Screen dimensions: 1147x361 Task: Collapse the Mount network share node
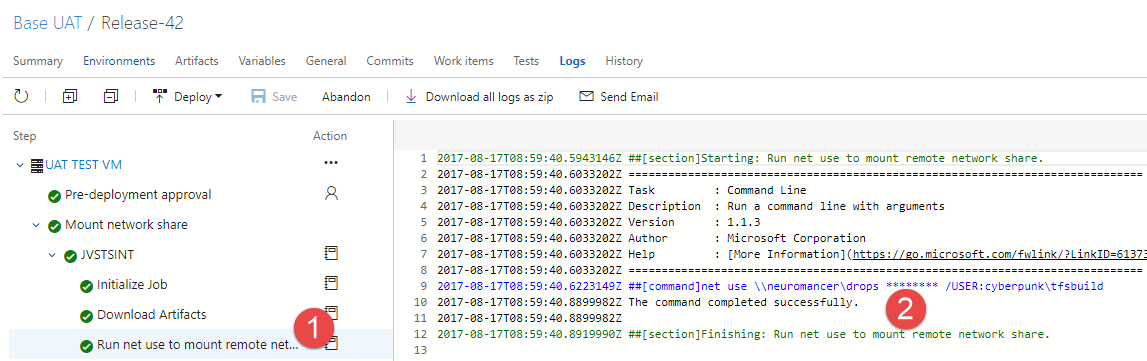[36, 225]
